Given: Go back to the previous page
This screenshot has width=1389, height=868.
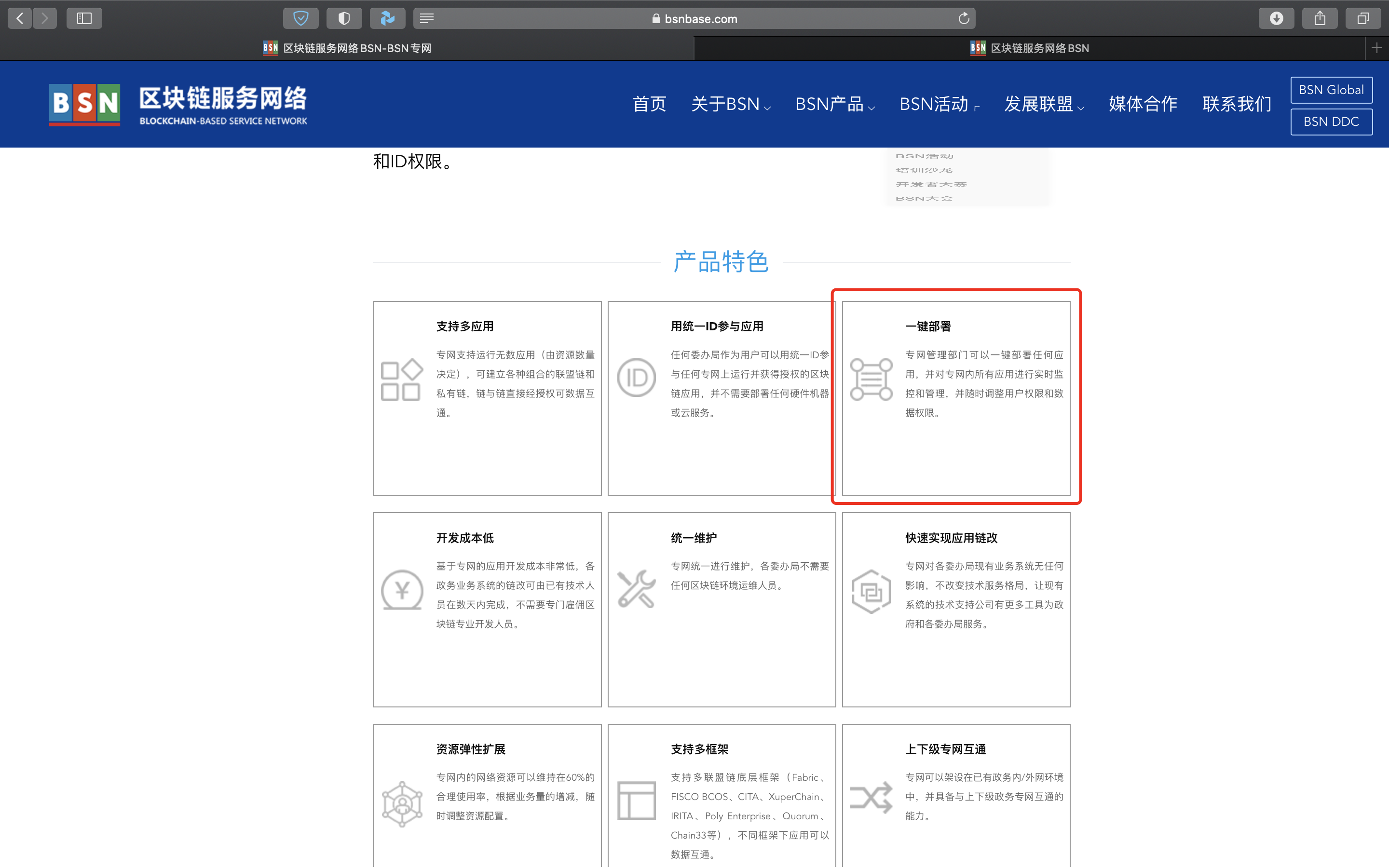Looking at the screenshot, I should pos(20,18).
